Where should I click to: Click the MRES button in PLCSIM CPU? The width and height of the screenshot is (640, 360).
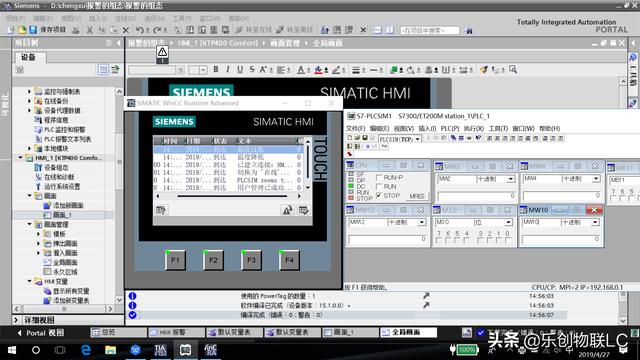[417, 196]
